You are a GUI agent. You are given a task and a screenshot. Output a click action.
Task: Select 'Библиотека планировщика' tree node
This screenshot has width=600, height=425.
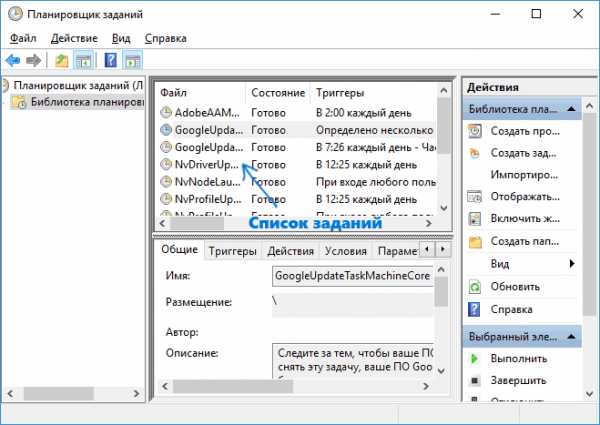87,102
